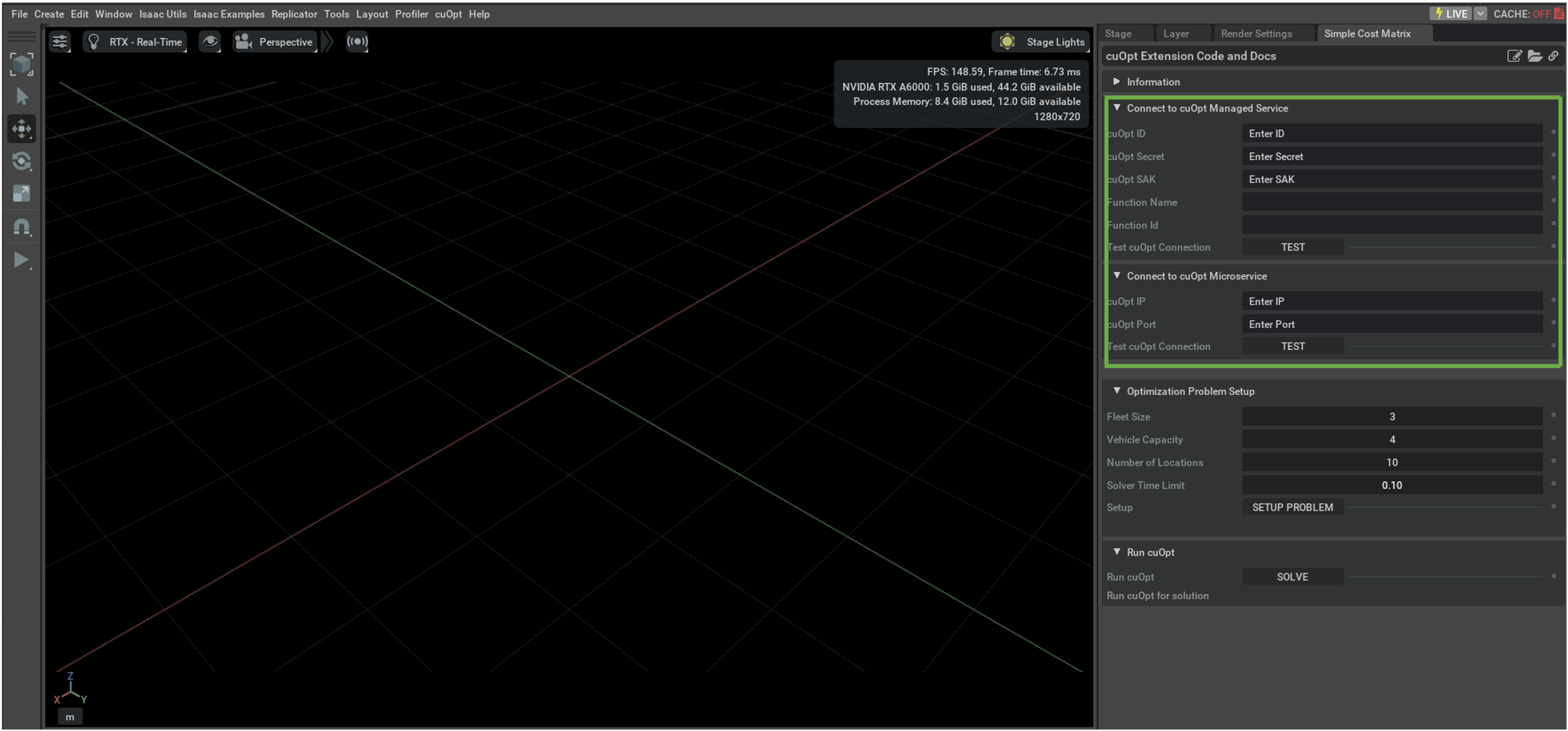Focus the cuOpt IP input field
The image size is (1568, 731).
[1392, 301]
